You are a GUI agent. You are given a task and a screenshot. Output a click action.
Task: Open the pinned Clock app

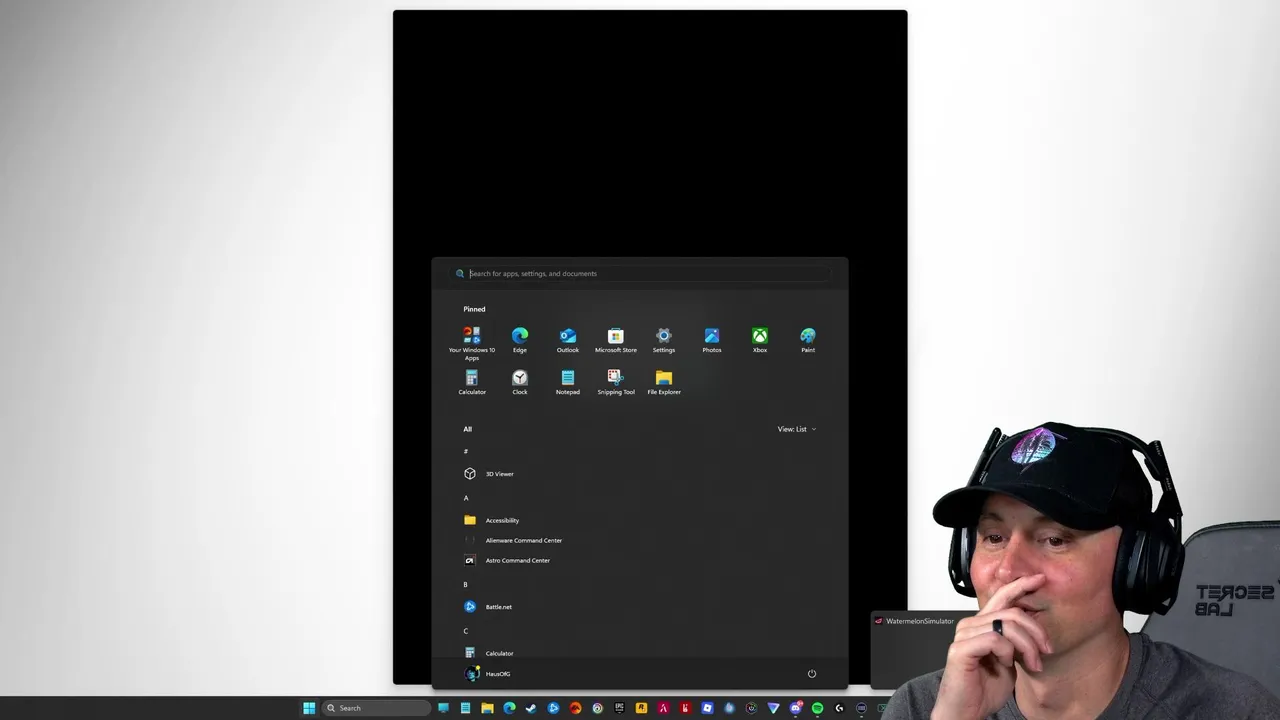click(520, 382)
